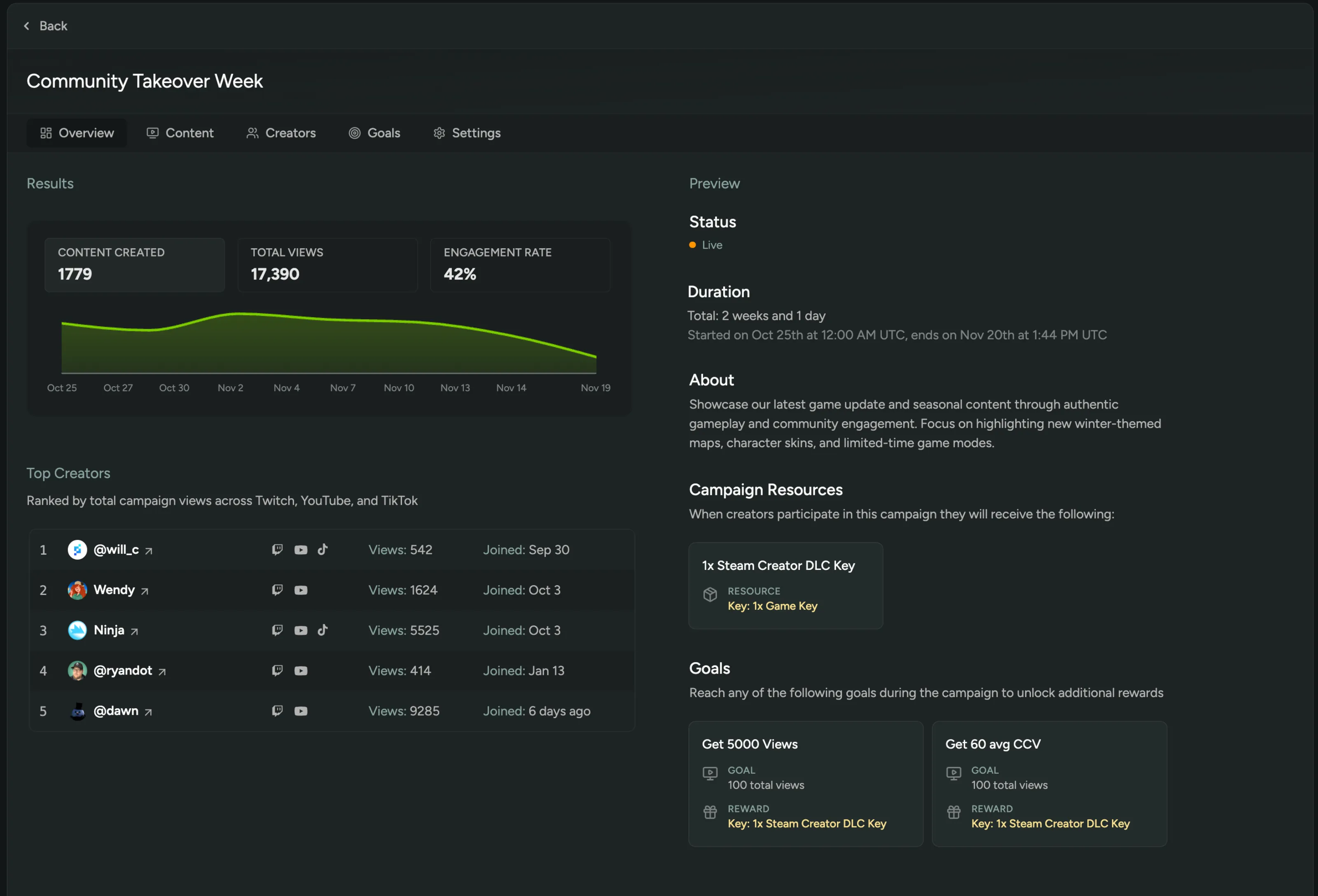The width and height of the screenshot is (1318, 896).
Task: Click the YouTube icon in @dawn's row
Action: click(301, 711)
